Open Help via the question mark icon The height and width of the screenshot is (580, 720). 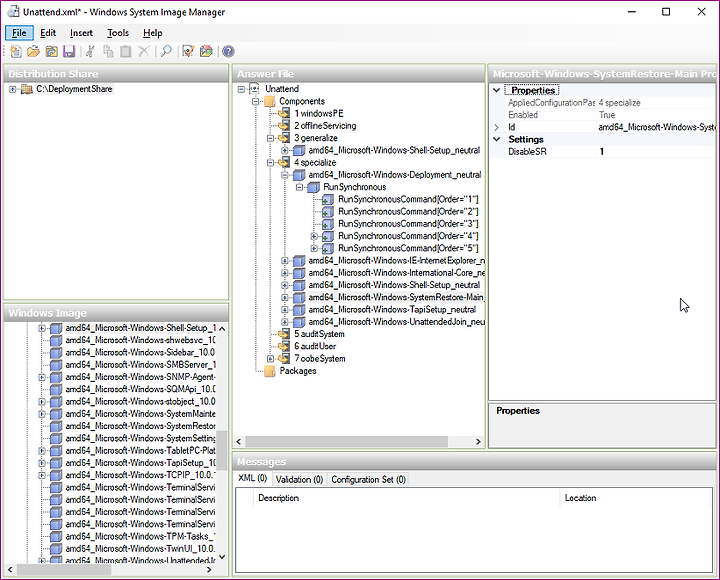[x=228, y=51]
